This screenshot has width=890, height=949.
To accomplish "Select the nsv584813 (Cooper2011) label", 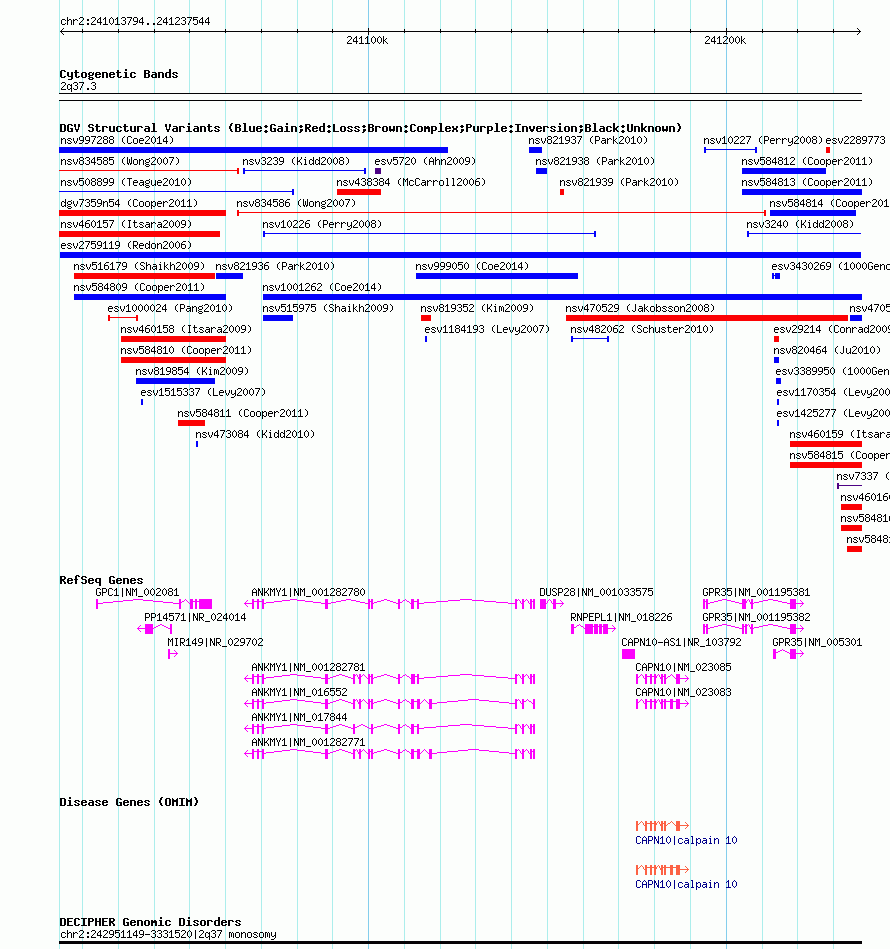I will tap(807, 182).
